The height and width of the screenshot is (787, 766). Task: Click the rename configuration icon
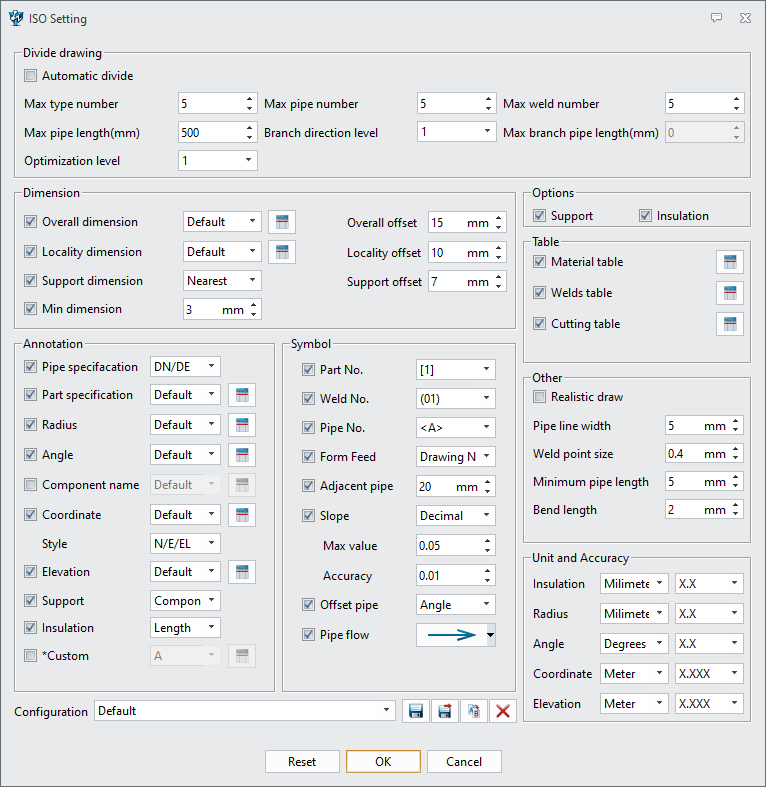tap(474, 711)
